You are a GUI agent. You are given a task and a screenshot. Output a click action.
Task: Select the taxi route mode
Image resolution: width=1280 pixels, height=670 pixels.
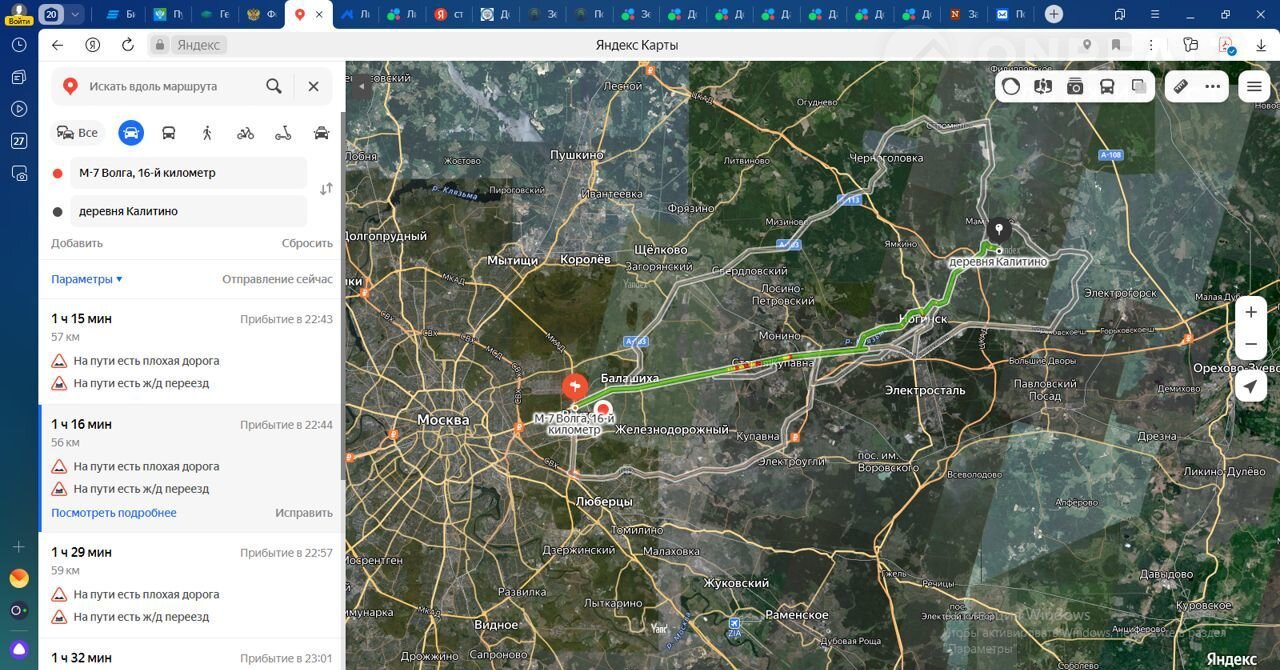(321, 133)
